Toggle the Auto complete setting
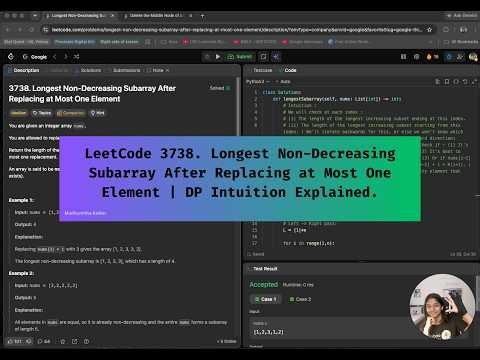Viewport: 480px width, 360px height. [283, 82]
